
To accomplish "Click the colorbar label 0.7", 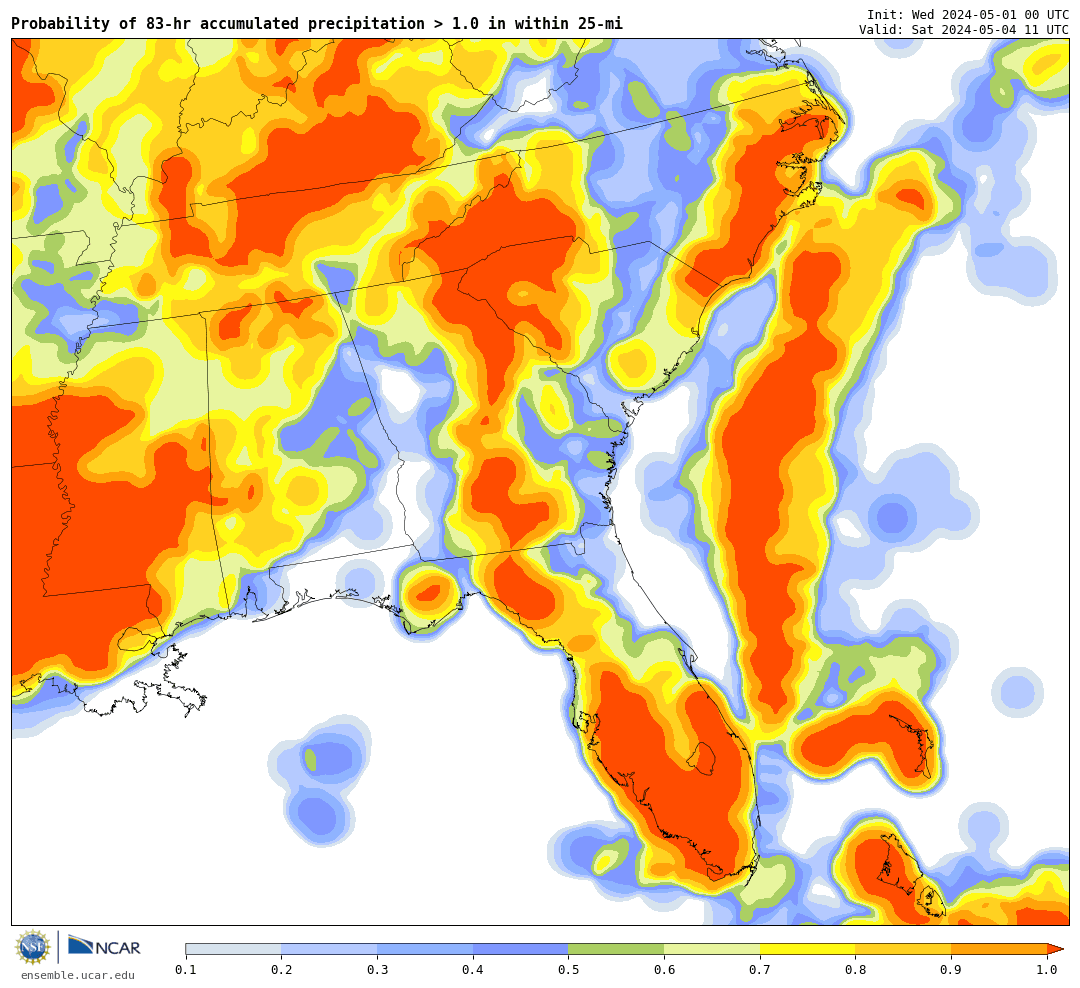I will pyautogui.click(x=760, y=970).
